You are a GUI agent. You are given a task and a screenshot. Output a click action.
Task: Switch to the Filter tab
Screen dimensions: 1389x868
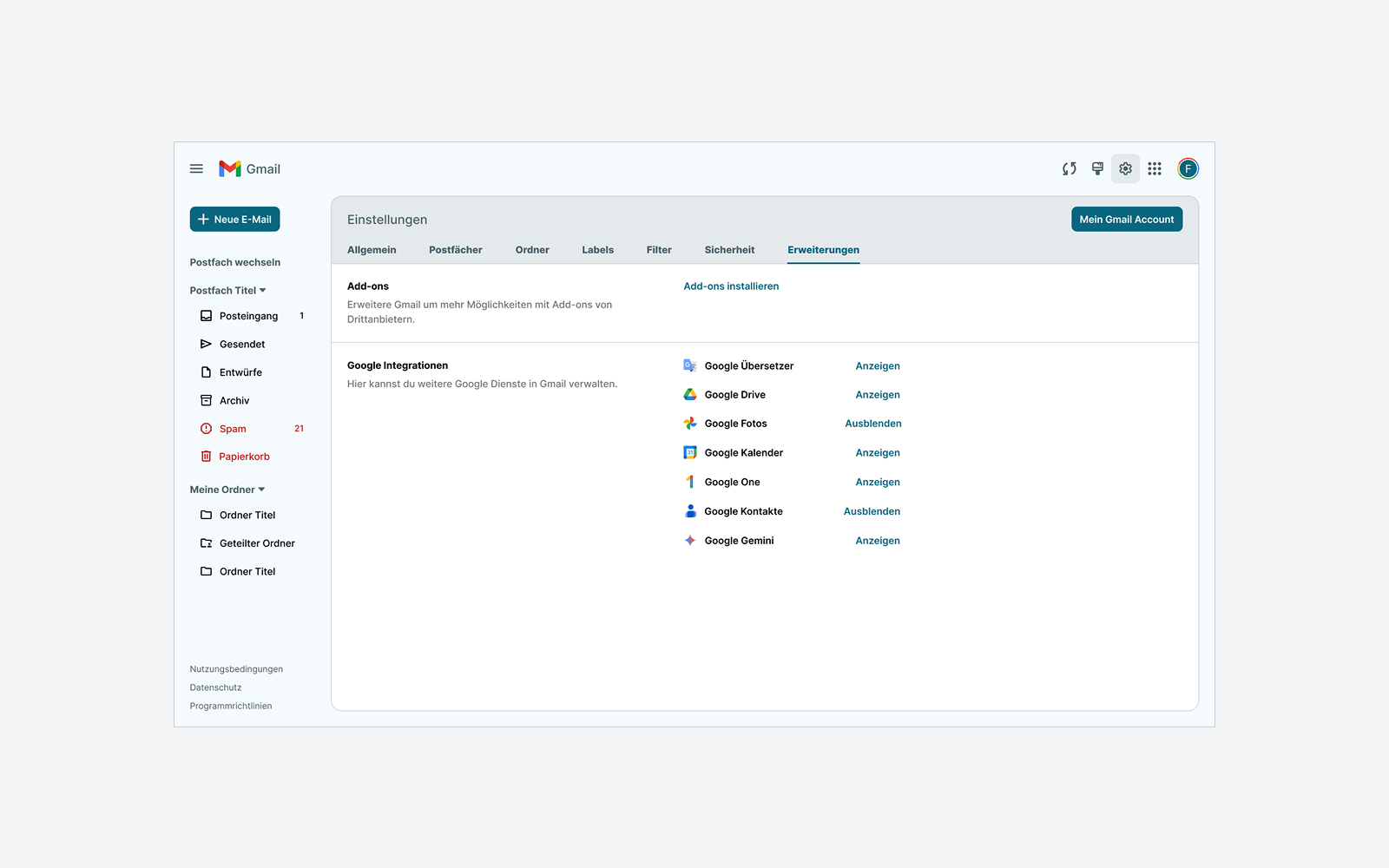tap(659, 250)
